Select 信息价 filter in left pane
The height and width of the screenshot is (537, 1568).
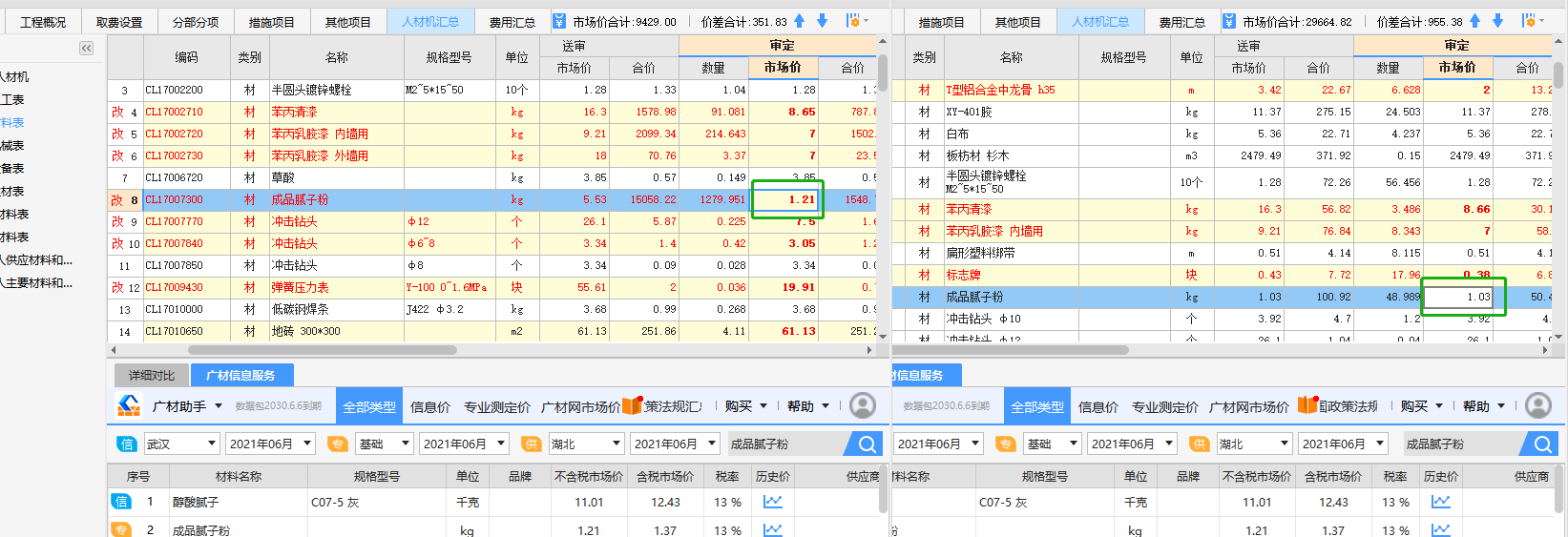(429, 407)
